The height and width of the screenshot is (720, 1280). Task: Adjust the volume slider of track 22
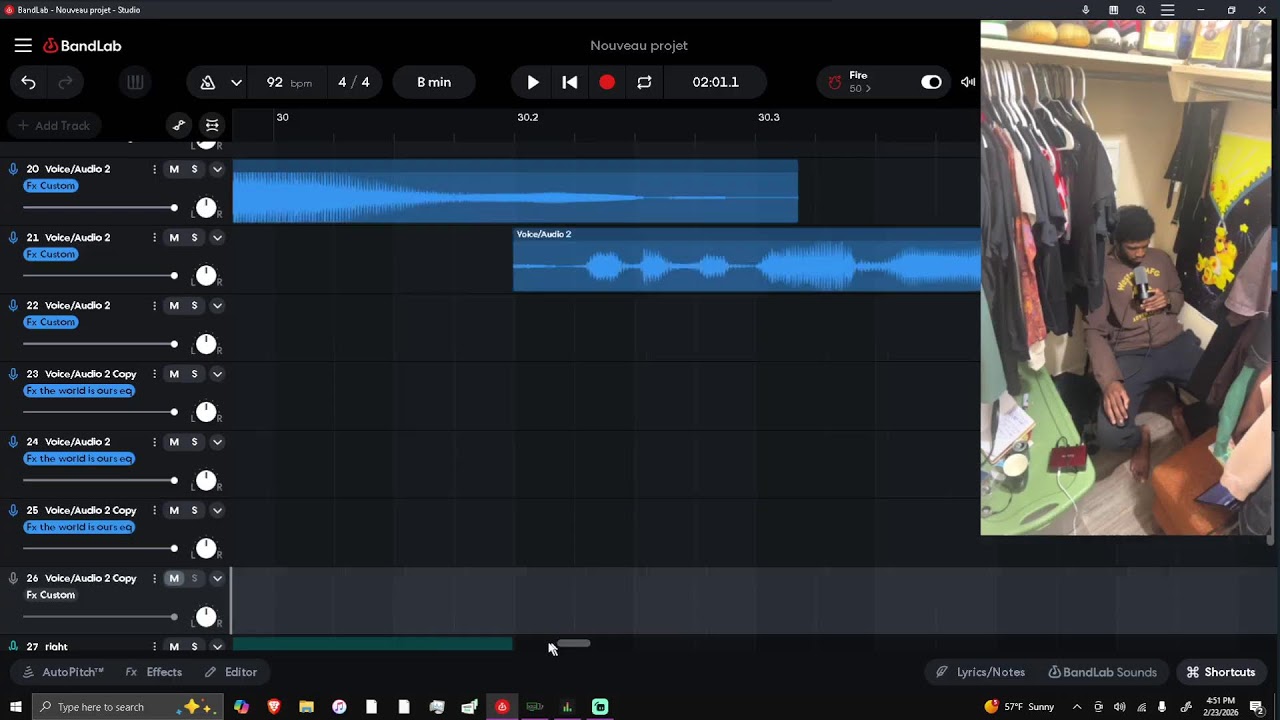(x=100, y=344)
